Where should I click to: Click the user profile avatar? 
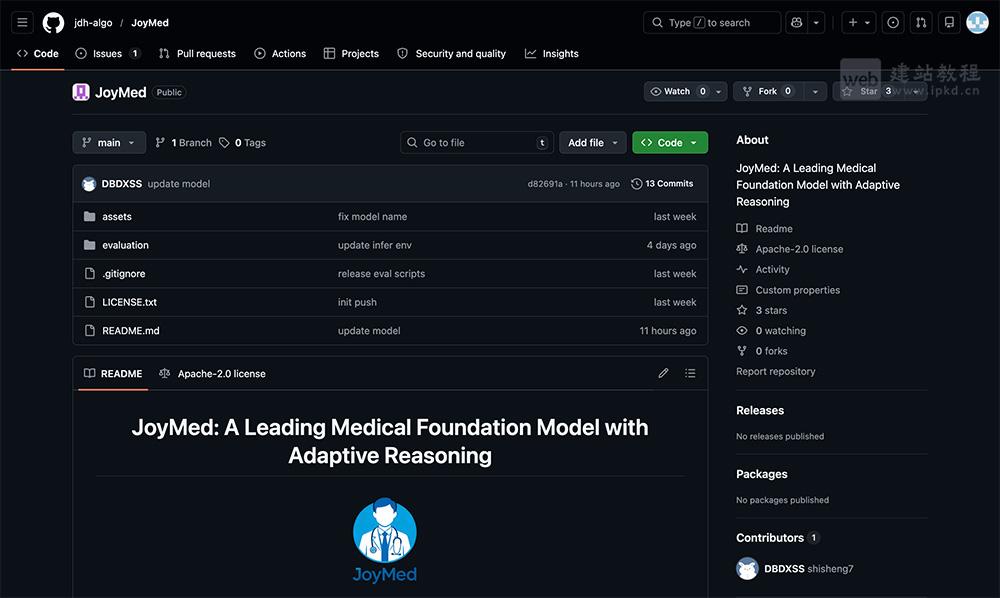pyautogui.click(x=977, y=22)
